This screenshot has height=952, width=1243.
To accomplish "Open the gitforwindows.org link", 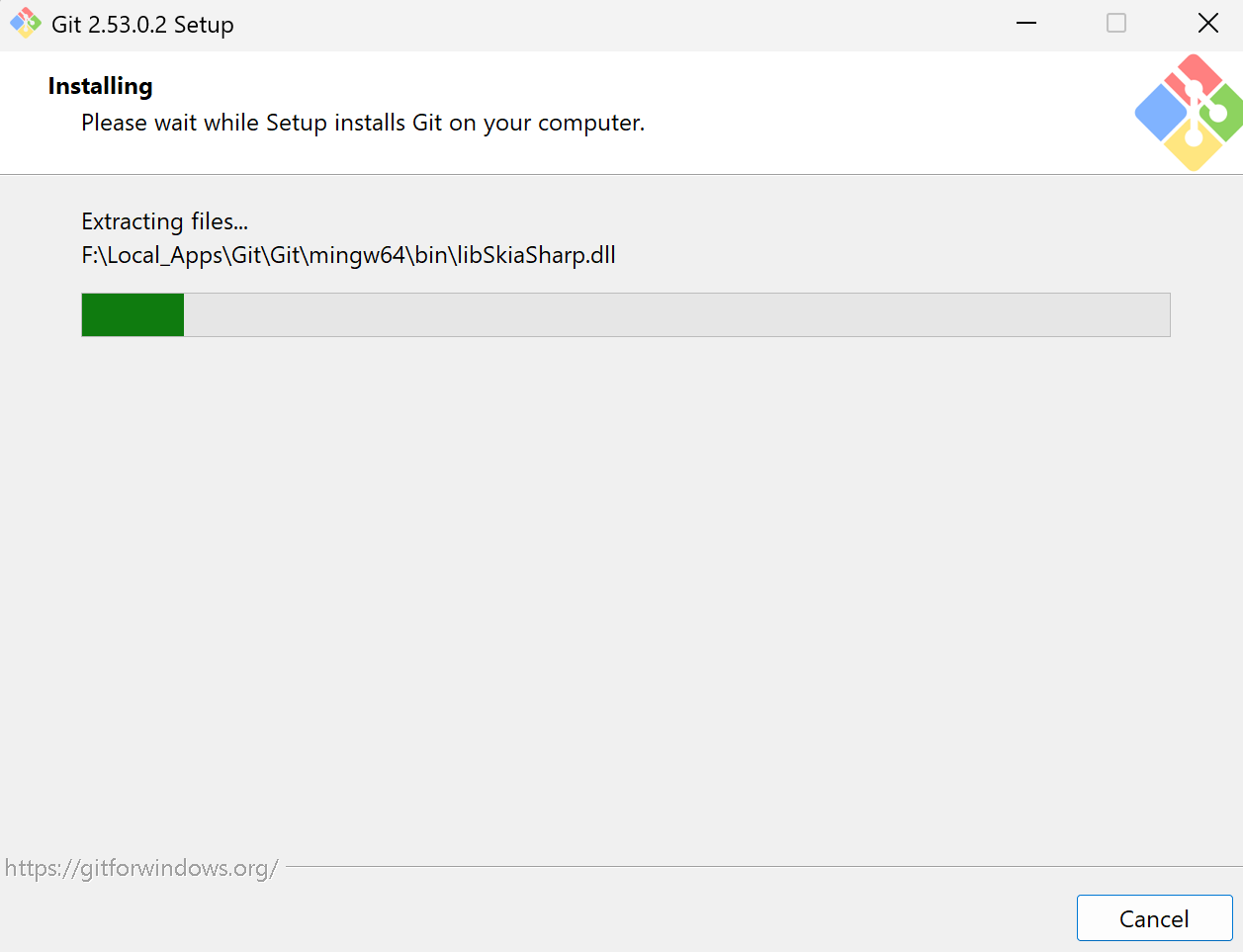I will 141,868.
